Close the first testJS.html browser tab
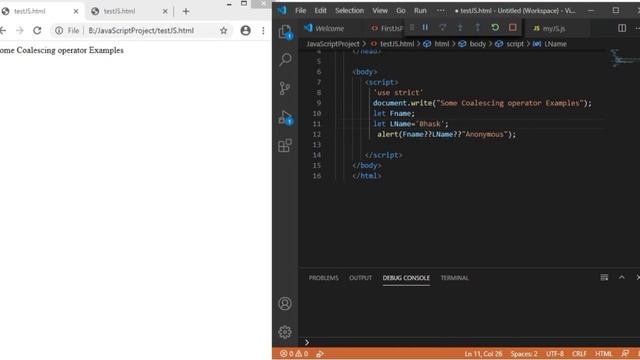Screen dimensions: 640x360 coord(76,11)
